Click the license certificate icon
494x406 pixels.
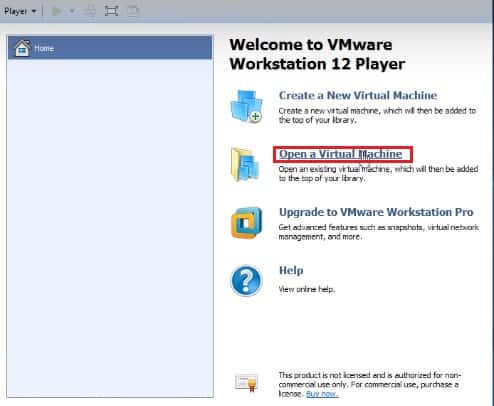click(246, 382)
